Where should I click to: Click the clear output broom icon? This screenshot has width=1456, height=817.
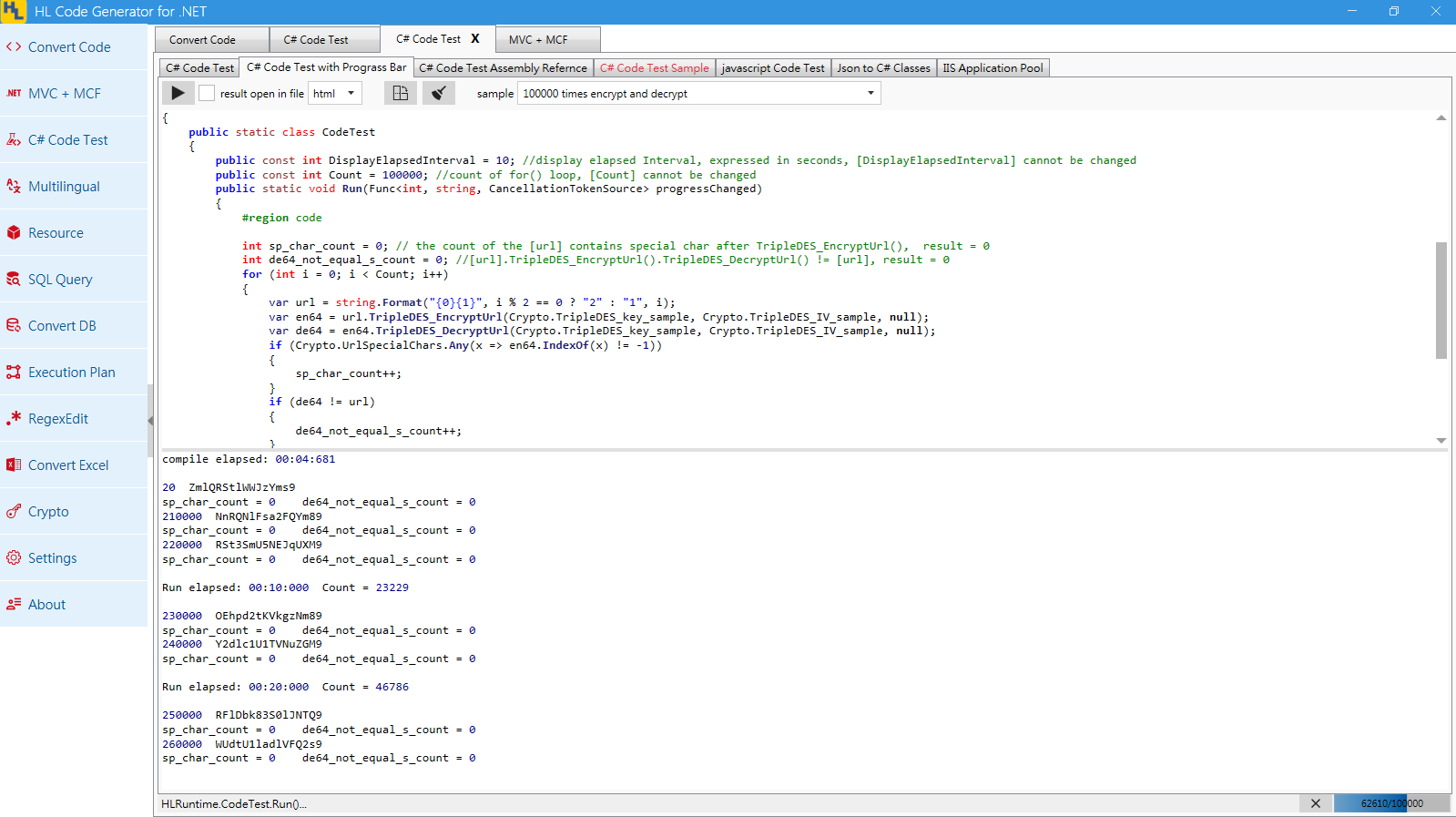point(438,93)
